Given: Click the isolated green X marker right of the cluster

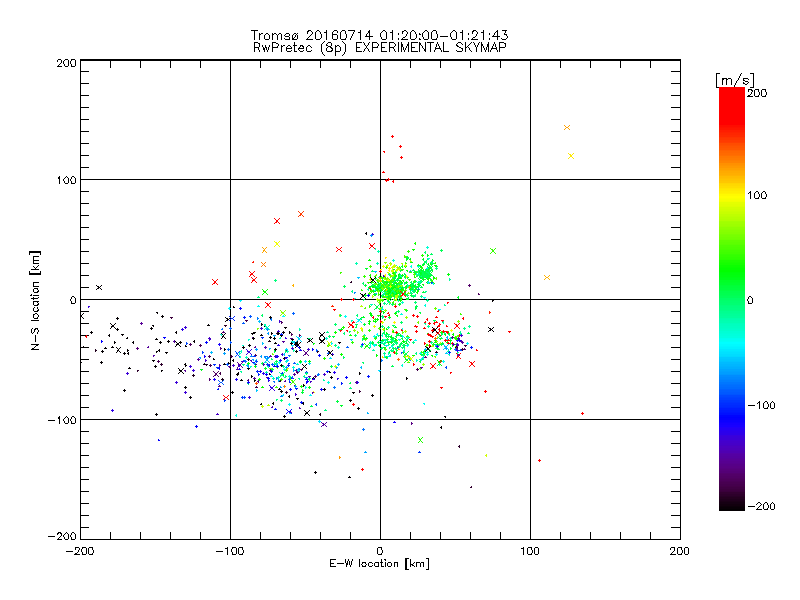Looking at the screenshot, I should coord(493,251).
